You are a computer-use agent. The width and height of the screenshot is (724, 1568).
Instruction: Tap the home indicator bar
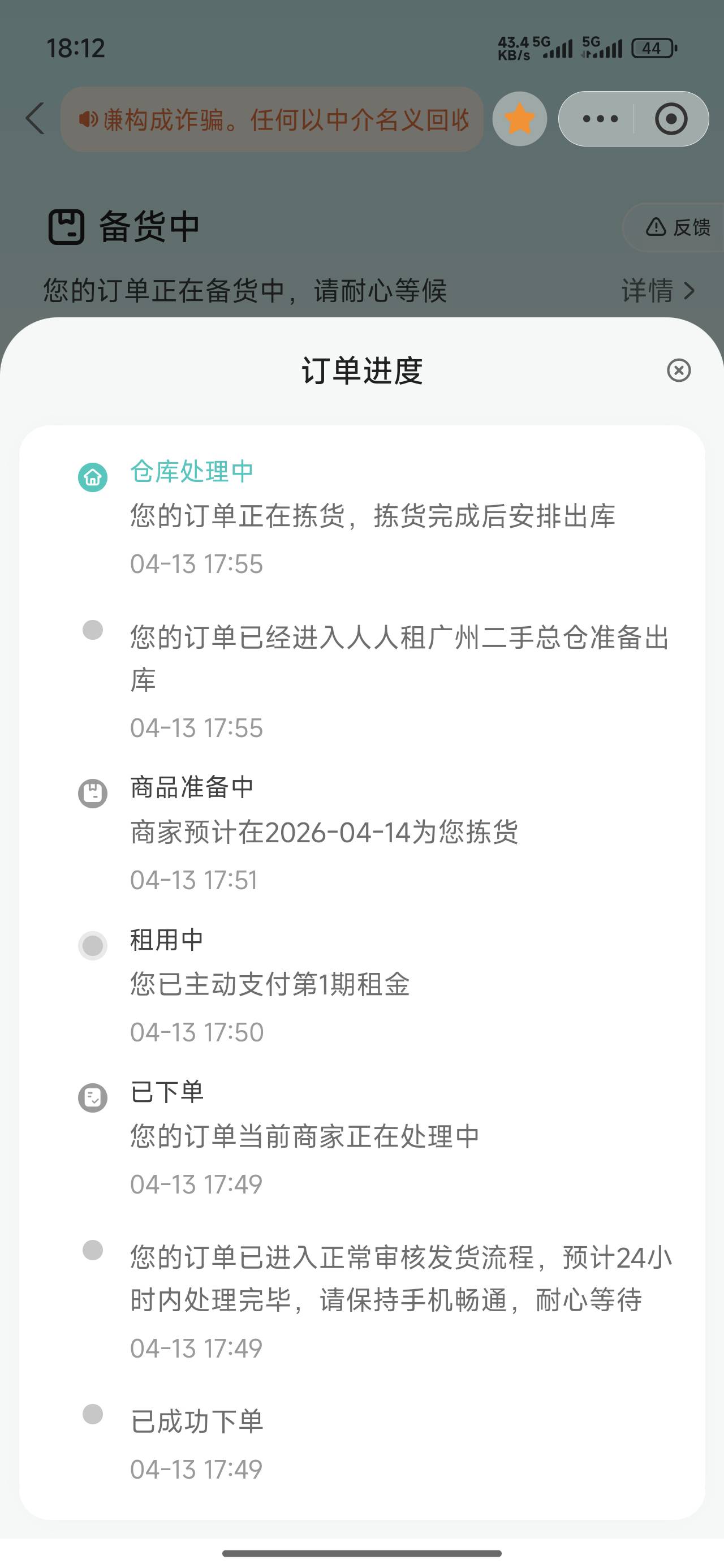(361, 1553)
